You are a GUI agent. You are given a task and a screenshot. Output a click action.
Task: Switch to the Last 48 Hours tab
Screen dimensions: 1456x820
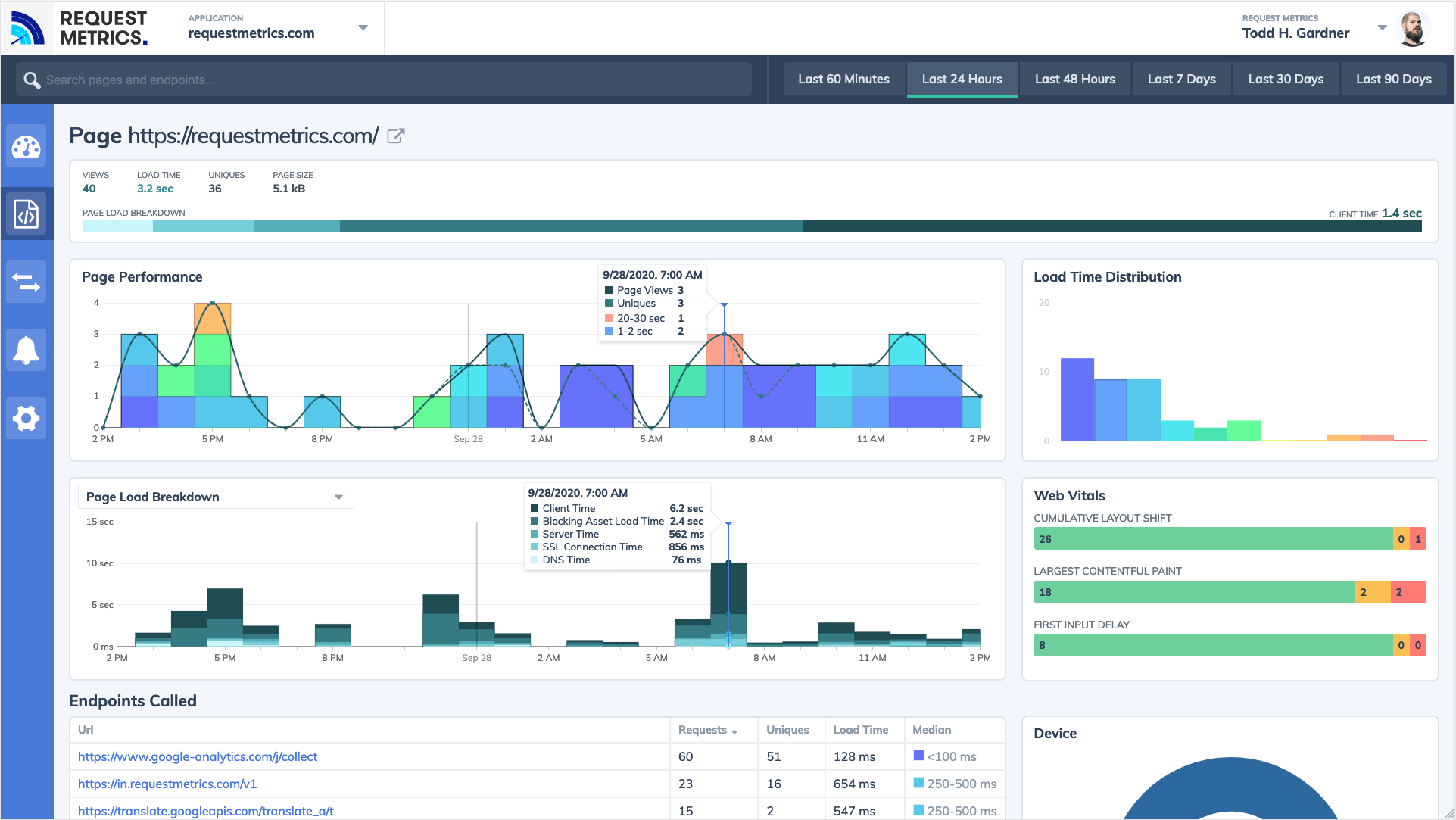click(1074, 79)
